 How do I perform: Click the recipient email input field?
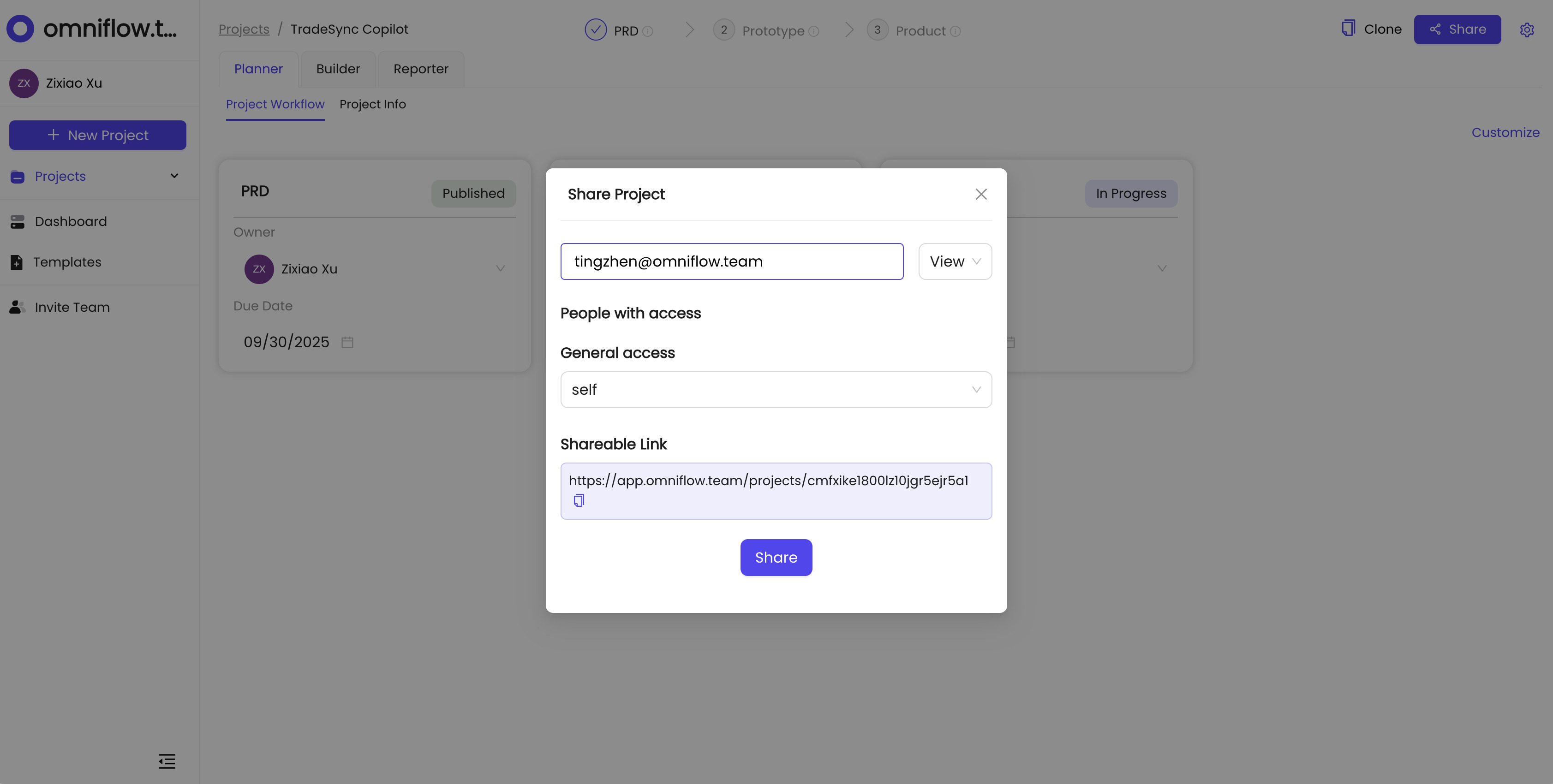pos(731,261)
